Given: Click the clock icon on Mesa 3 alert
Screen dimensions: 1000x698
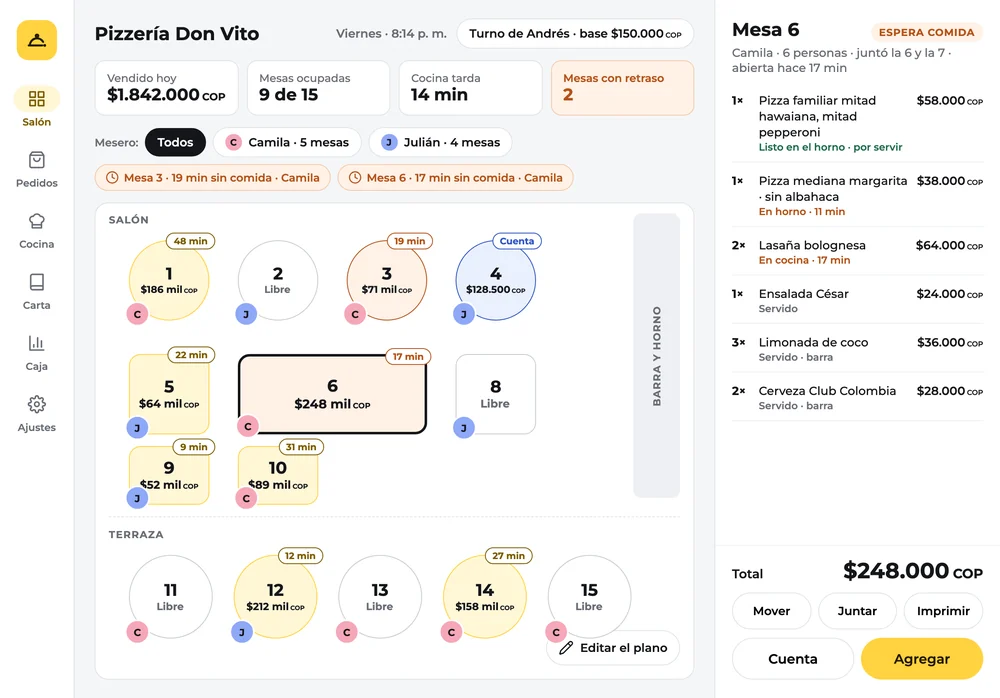Looking at the screenshot, I should point(112,178).
